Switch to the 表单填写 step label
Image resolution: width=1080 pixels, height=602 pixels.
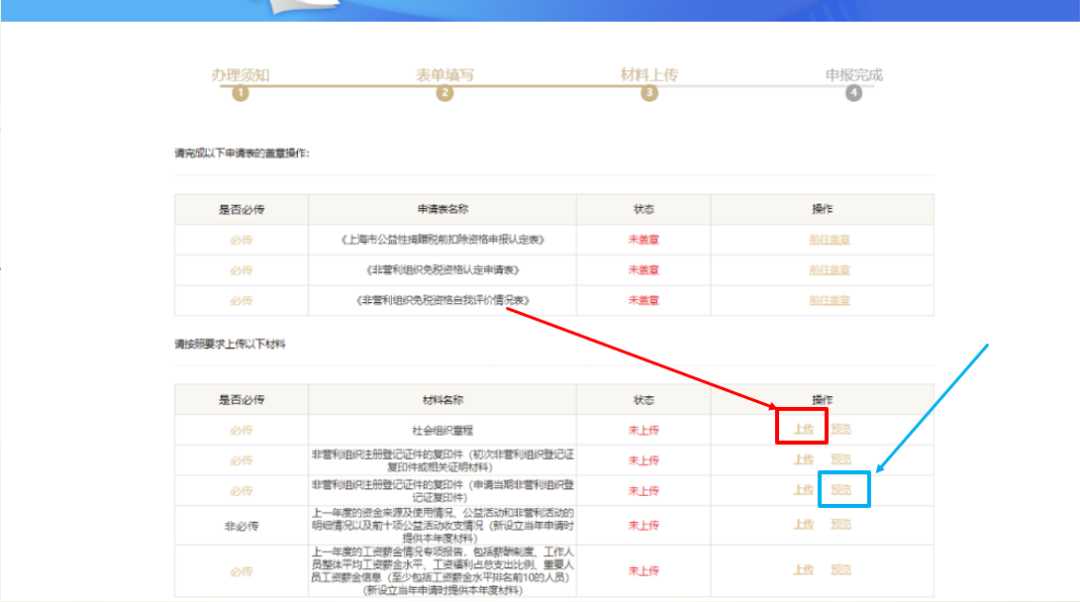pyautogui.click(x=445, y=75)
